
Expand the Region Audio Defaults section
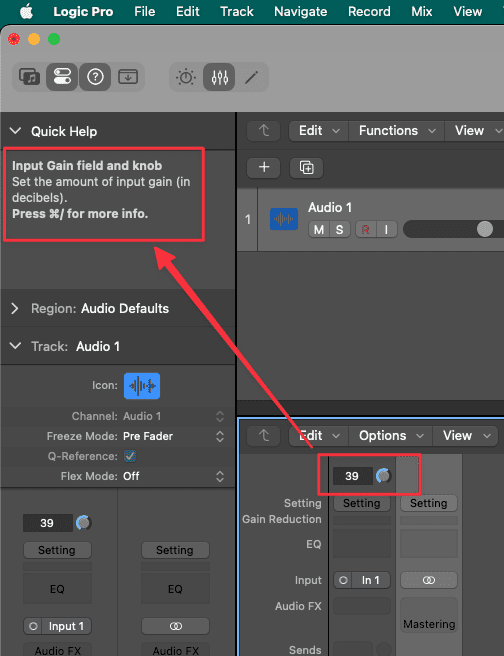15,309
